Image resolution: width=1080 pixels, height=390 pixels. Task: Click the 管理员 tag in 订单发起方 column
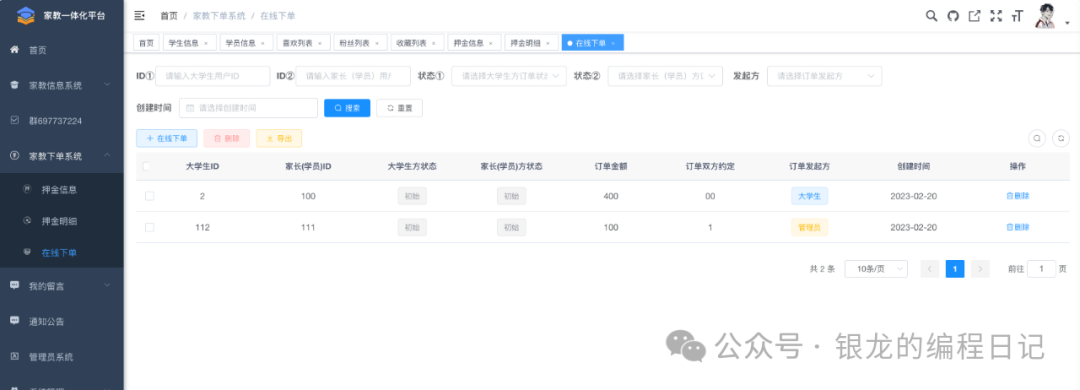(809, 227)
